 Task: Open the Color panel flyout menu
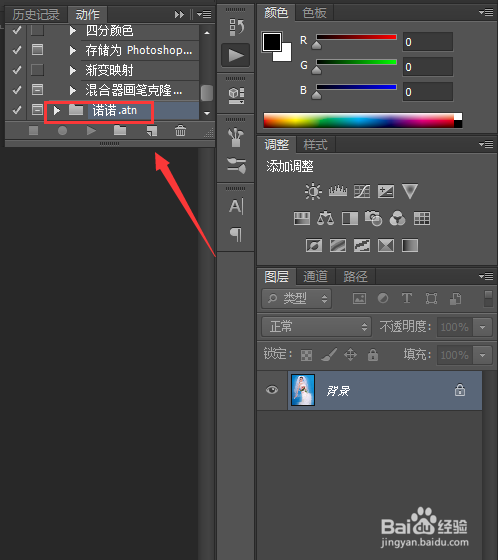[x=486, y=13]
